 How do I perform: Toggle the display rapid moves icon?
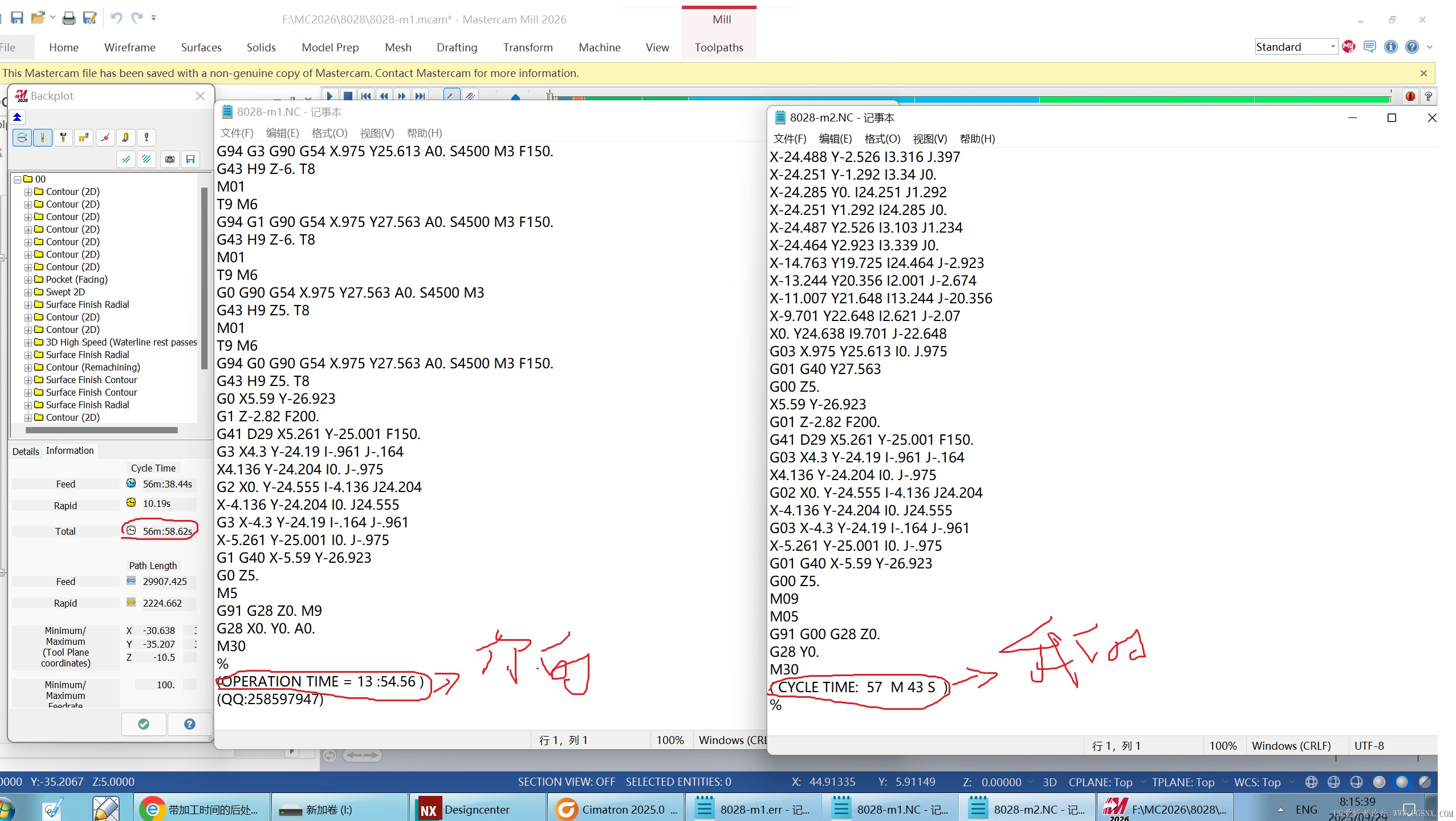tap(84, 137)
